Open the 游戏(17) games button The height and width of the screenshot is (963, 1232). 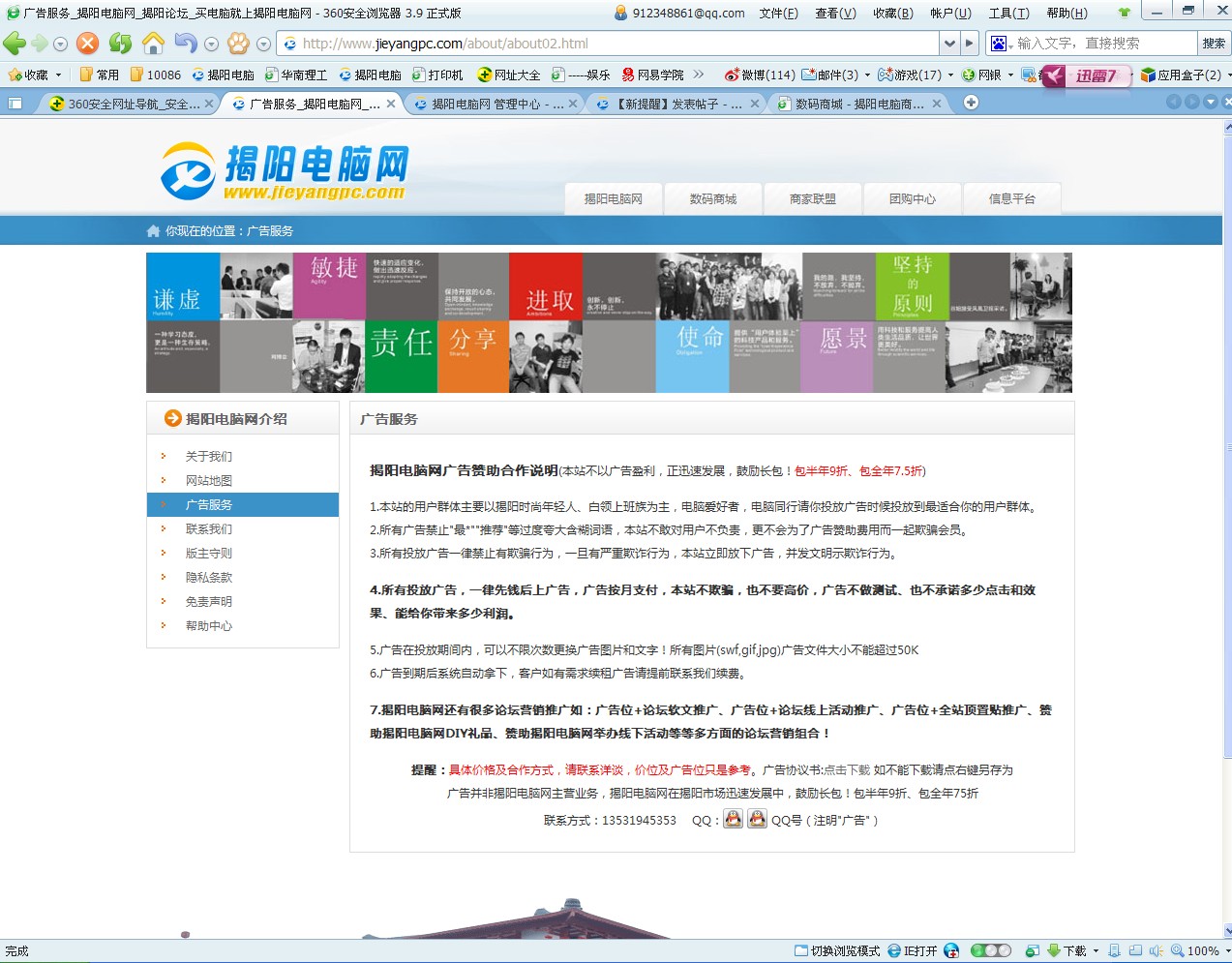910,75
